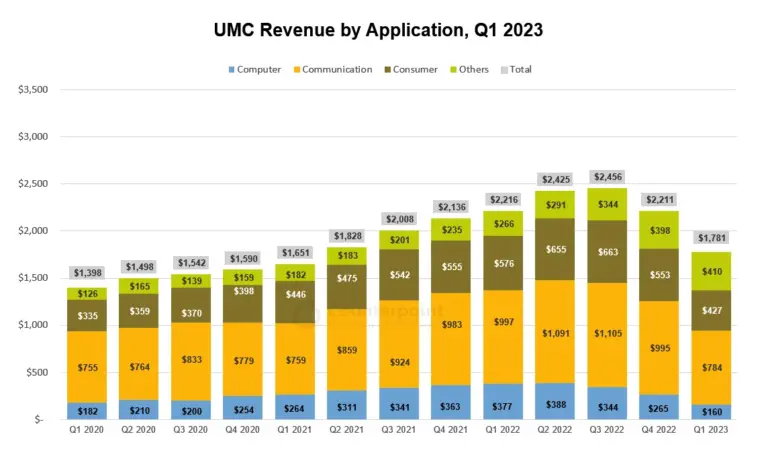
Task: Click the $446 consumer value
Action: (x=295, y=294)
